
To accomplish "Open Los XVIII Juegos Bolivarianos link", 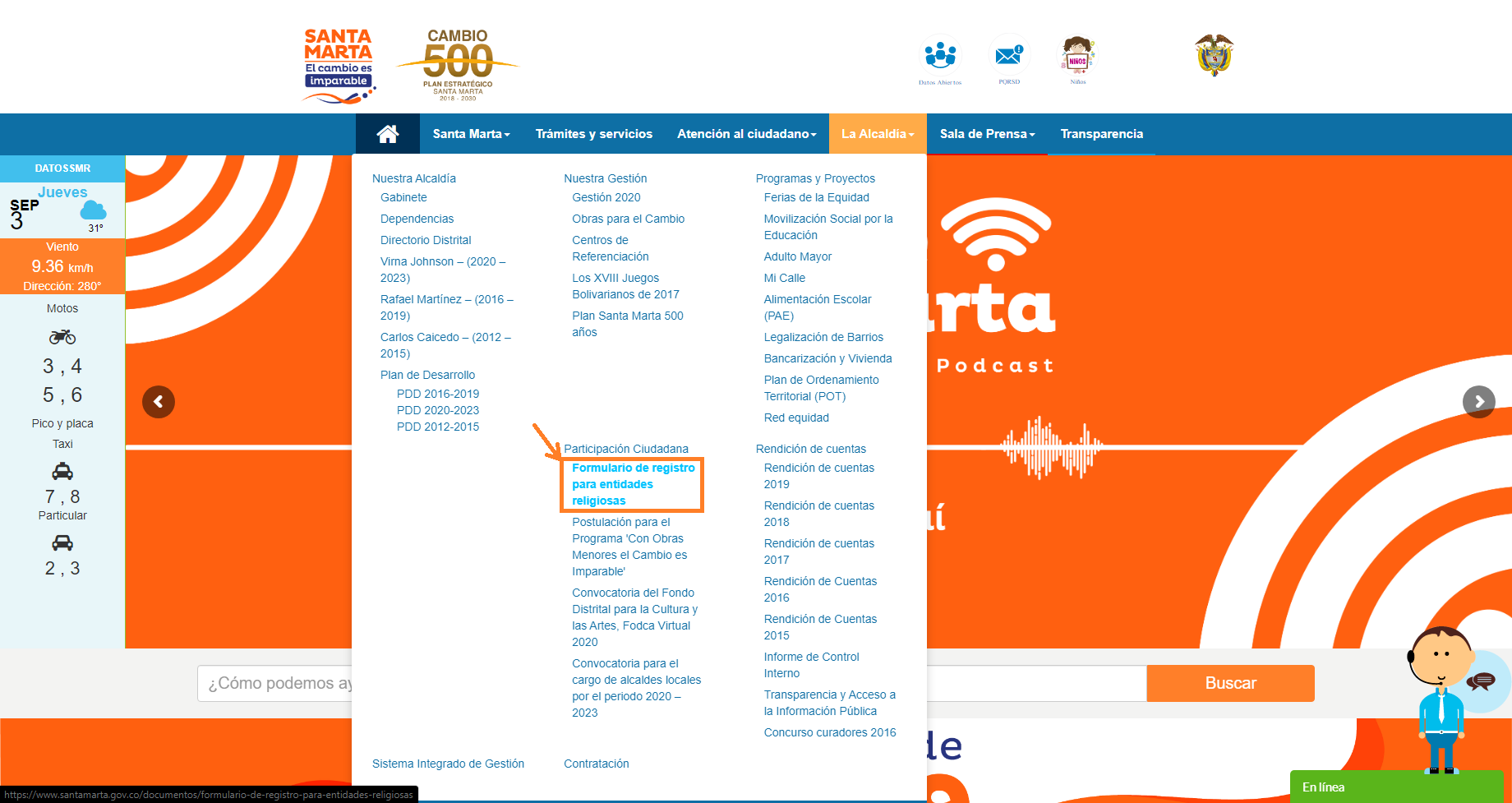I will (626, 286).
